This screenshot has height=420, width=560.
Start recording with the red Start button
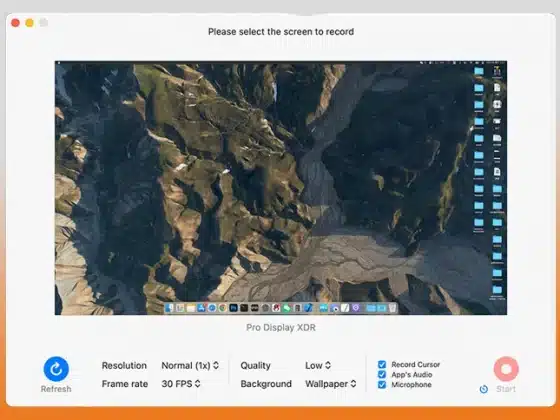pyautogui.click(x=506, y=369)
